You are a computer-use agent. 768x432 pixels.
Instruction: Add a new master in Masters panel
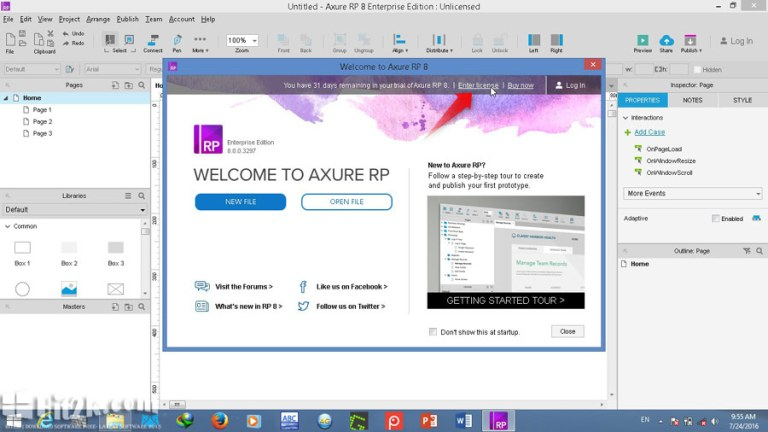click(115, 307)
